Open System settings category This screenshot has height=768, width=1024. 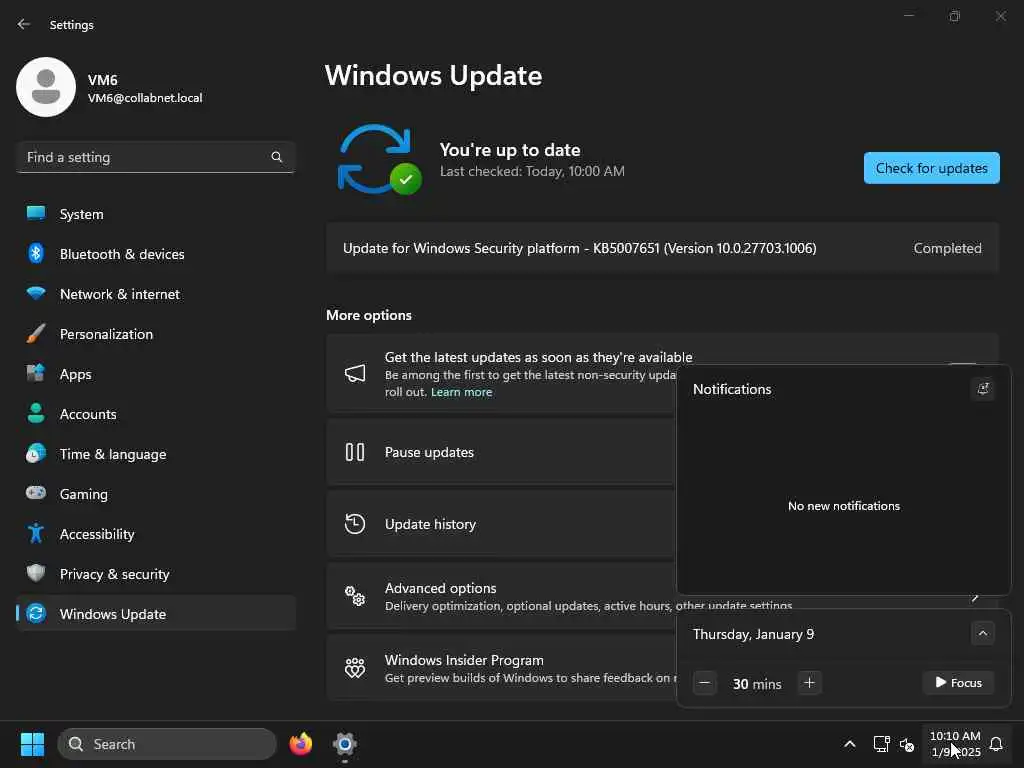[x=155, y=214]
